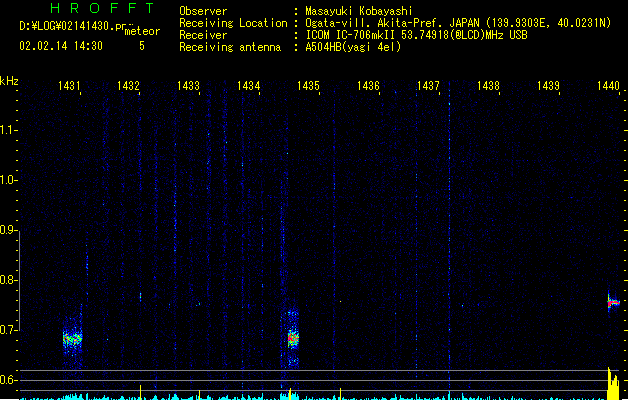The width and height of the screenshot is (629, 400).
Task: Click time axis marker 1439
Action: coord(548,86)
